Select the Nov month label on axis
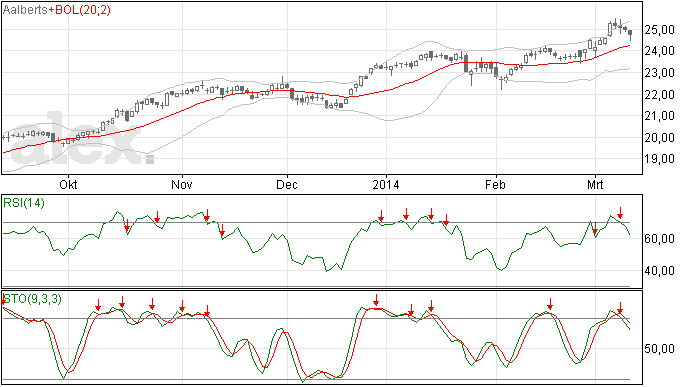The image size is (690, 387). [182, 184]
